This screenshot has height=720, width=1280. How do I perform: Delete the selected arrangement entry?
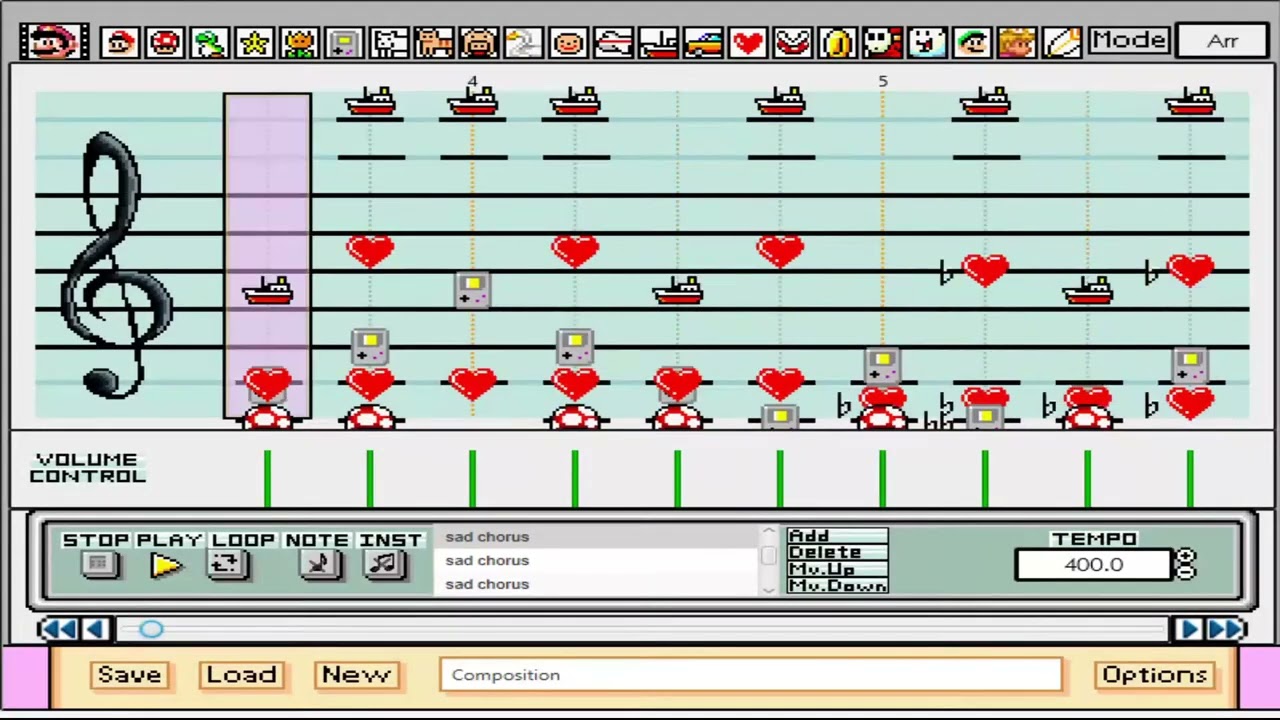(x=837, y=552)
